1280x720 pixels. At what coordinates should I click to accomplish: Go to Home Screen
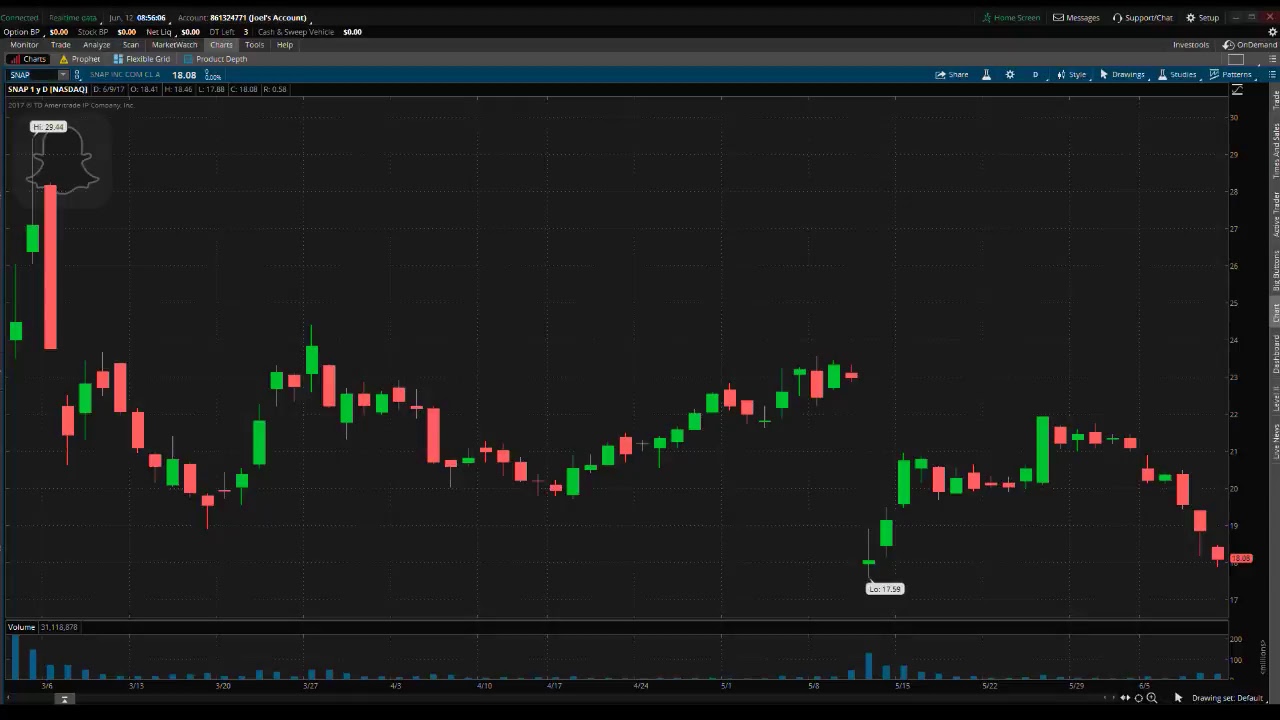[x=1011, y=18]
